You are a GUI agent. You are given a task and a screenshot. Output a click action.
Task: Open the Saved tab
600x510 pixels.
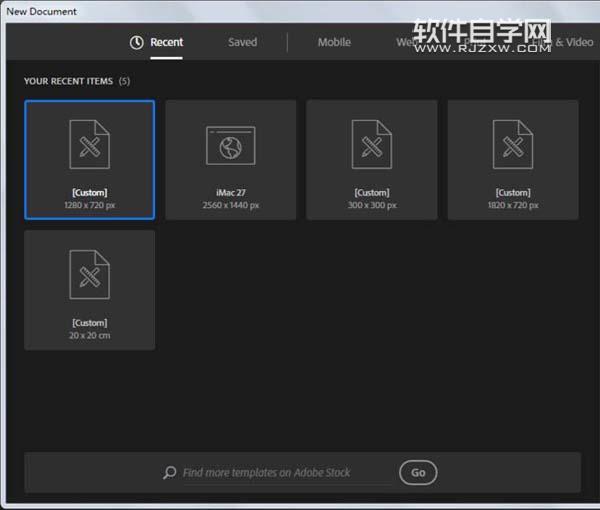tap(243, 42)
